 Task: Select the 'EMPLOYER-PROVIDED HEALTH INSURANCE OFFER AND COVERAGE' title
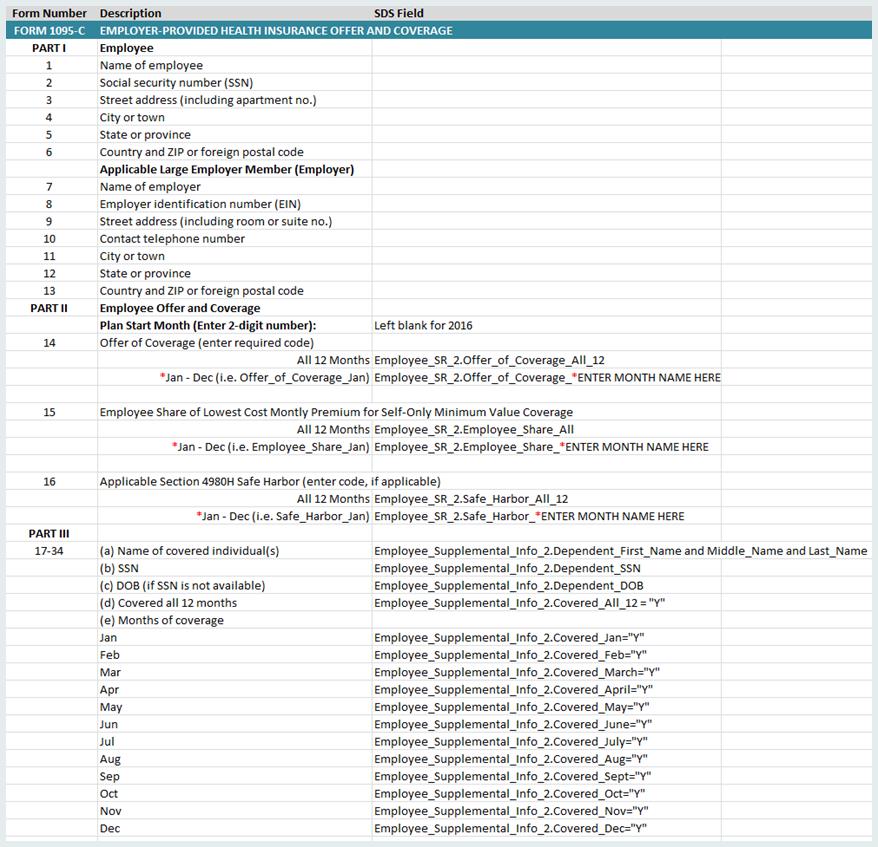pos(276,30)
